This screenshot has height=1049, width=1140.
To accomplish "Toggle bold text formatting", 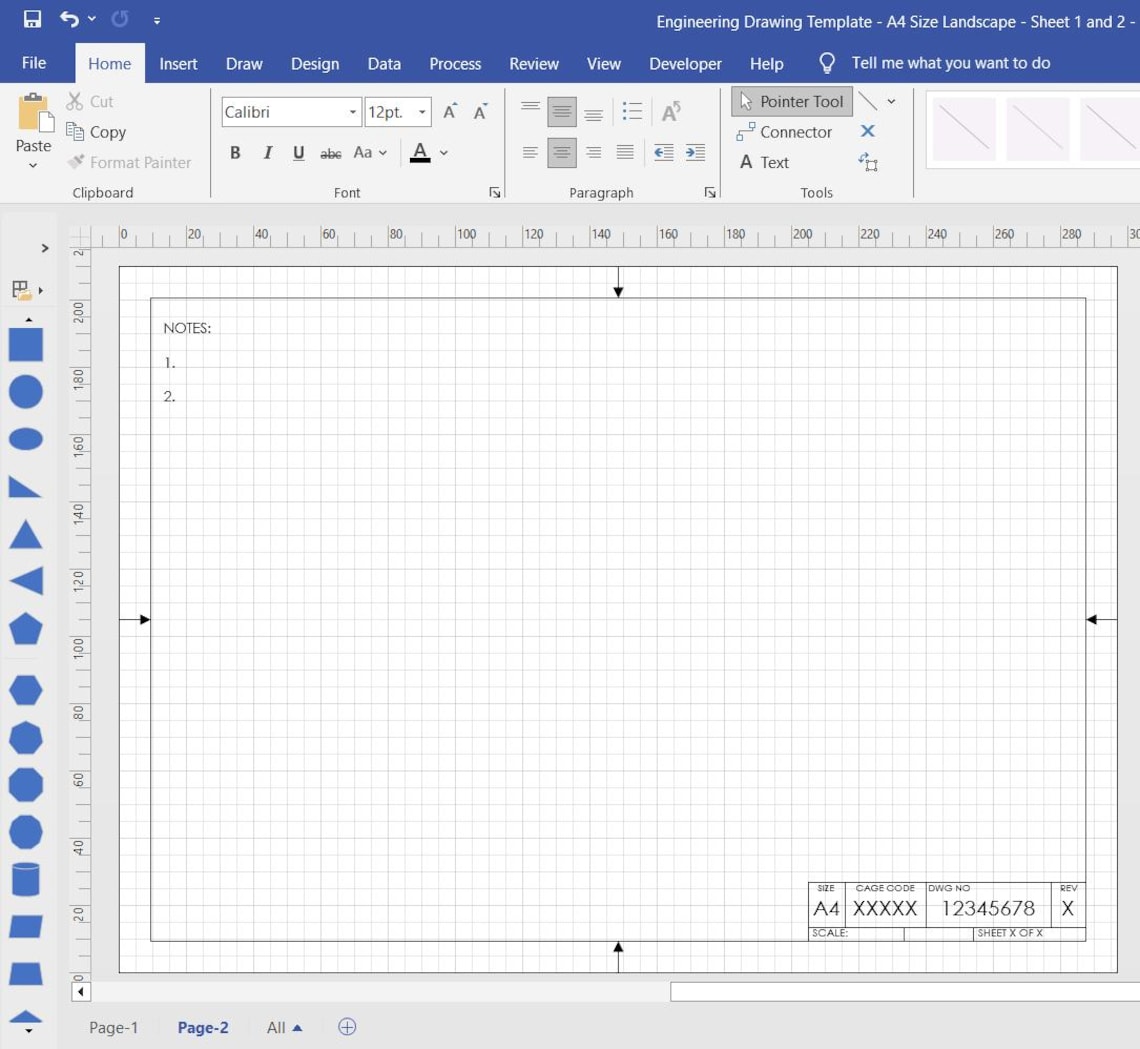I will [x=235, y=152].
